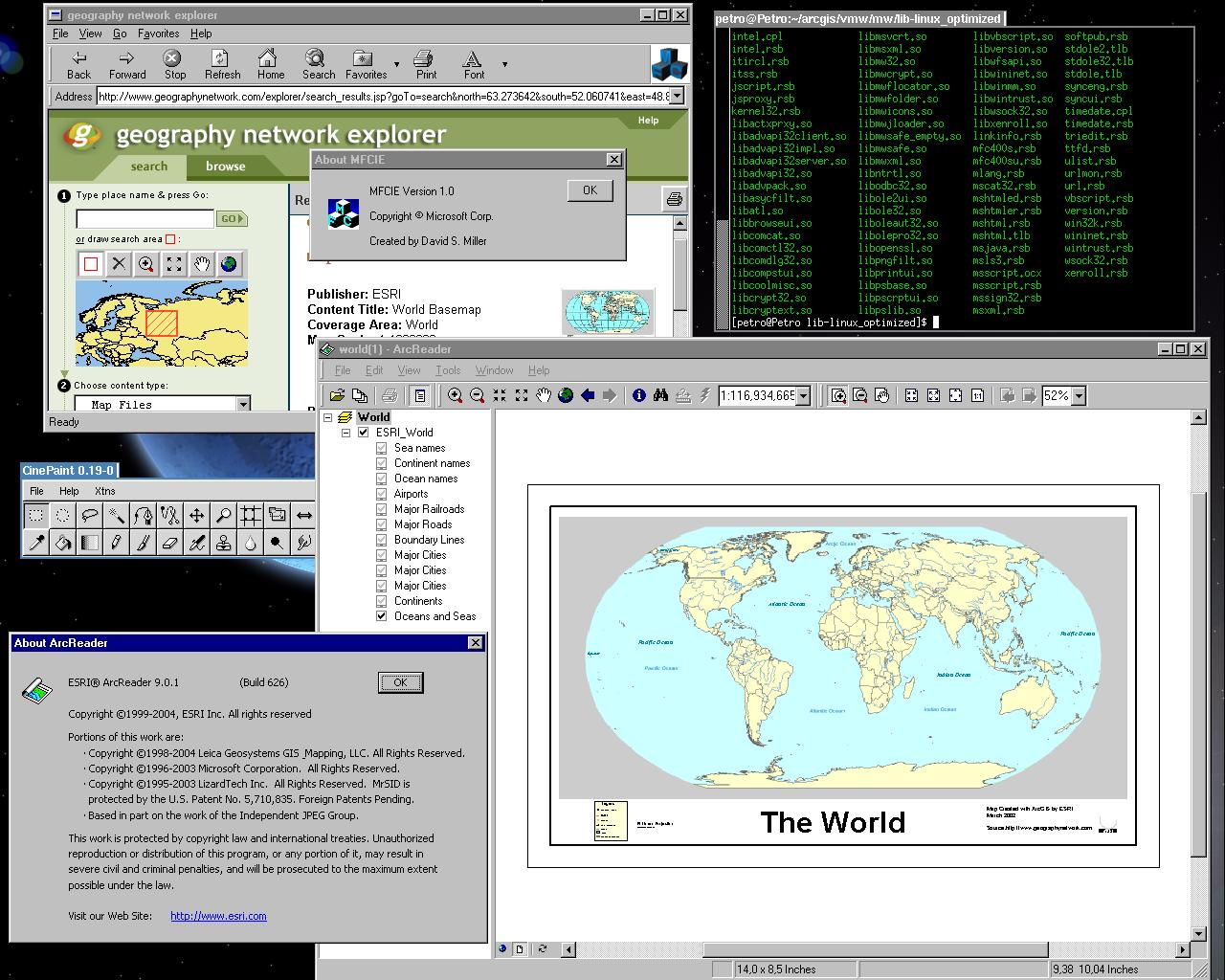Click the Home icon in browser toolbar
1225x980 pixels.
[x=270, y=65]
